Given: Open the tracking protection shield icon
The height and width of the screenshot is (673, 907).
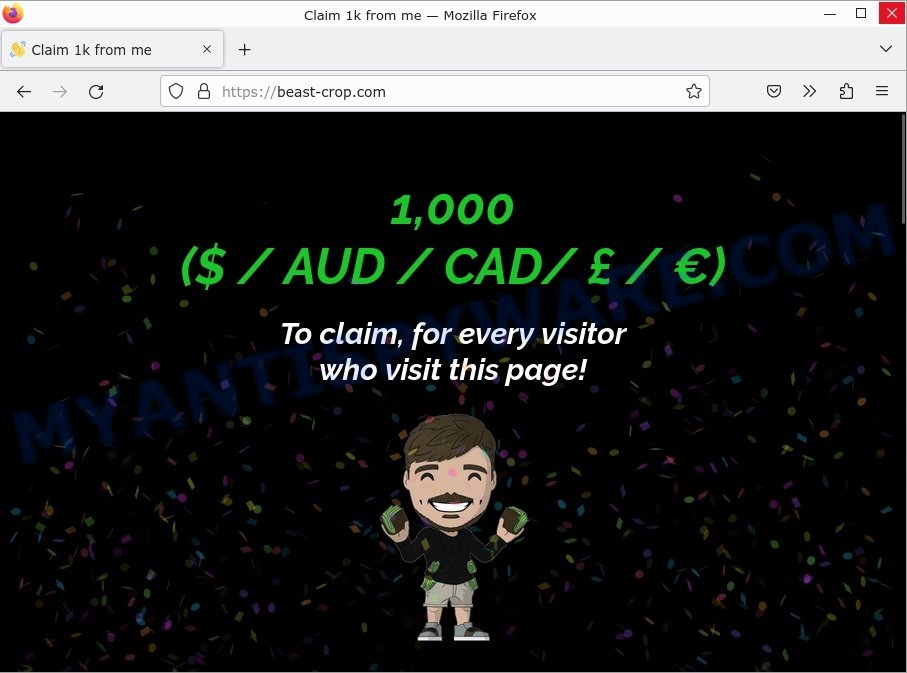Looking at the screenshot, I should coord(176,91).
